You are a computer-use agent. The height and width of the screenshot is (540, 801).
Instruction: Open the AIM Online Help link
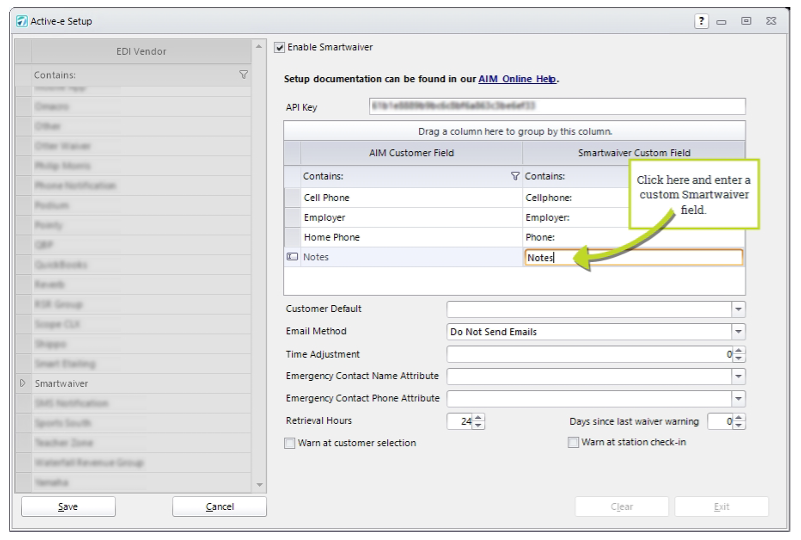tap(517, 79)
